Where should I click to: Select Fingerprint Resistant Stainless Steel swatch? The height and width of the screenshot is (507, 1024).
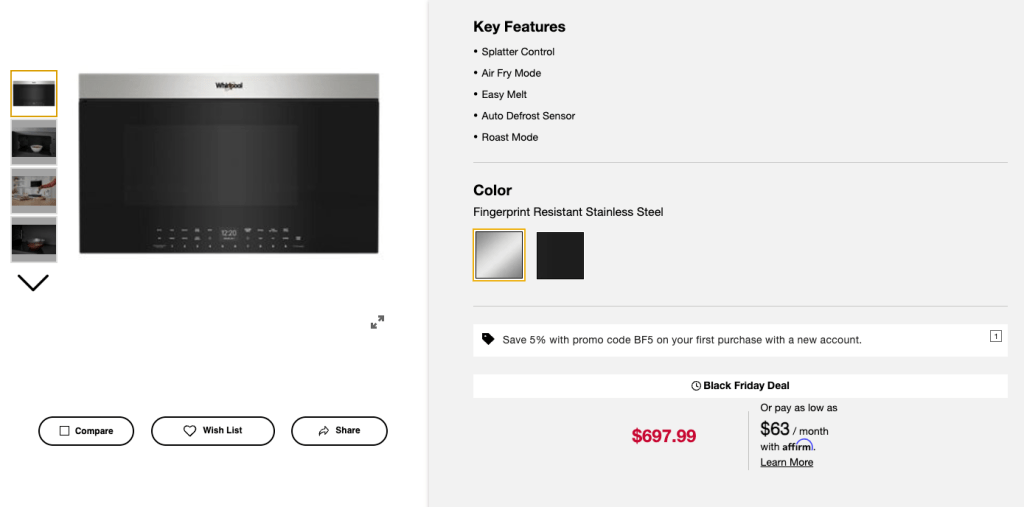pyautogui.click(x=499, y=255)
